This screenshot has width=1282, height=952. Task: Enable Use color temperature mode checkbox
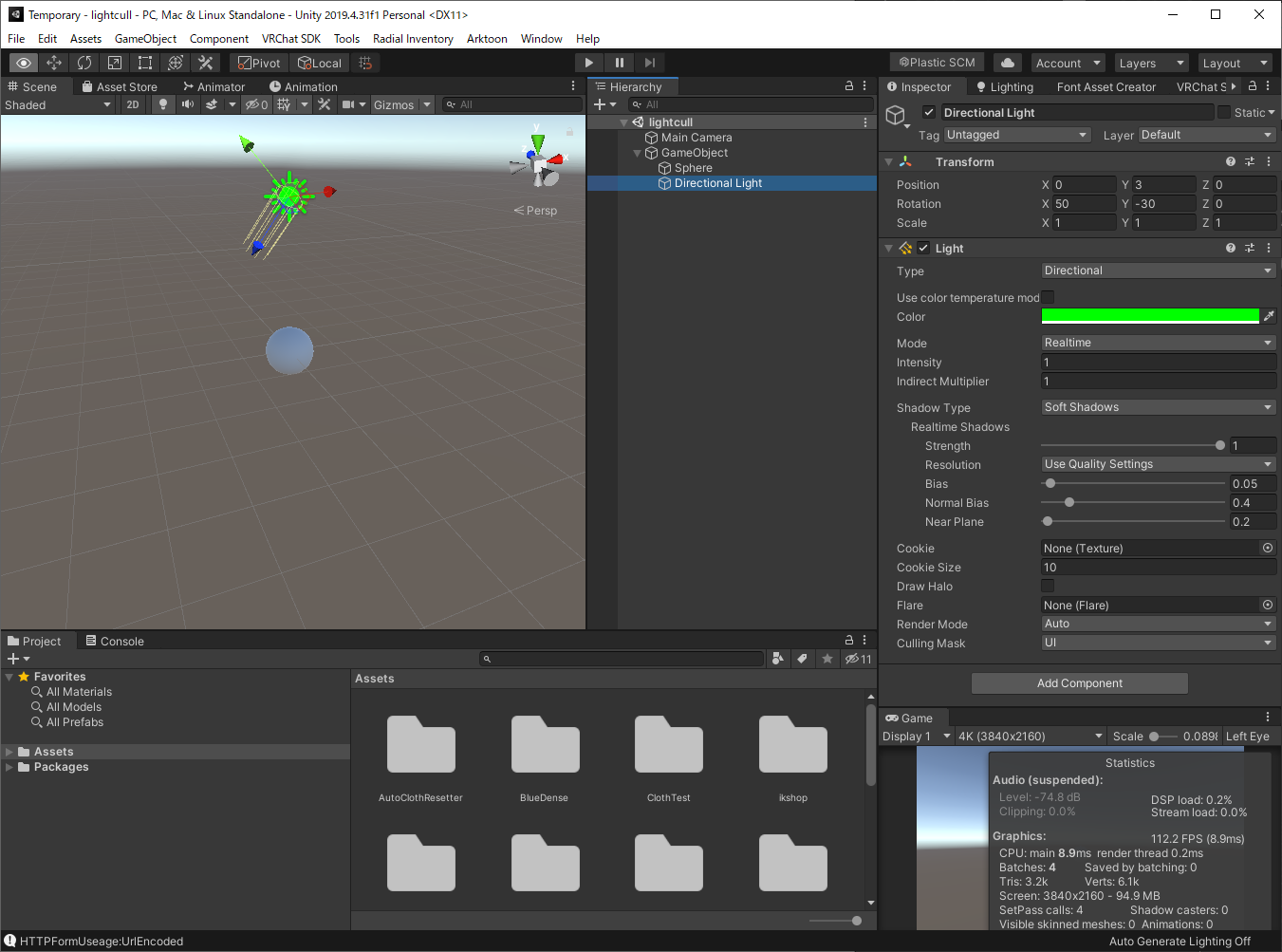click(1048, 297)
